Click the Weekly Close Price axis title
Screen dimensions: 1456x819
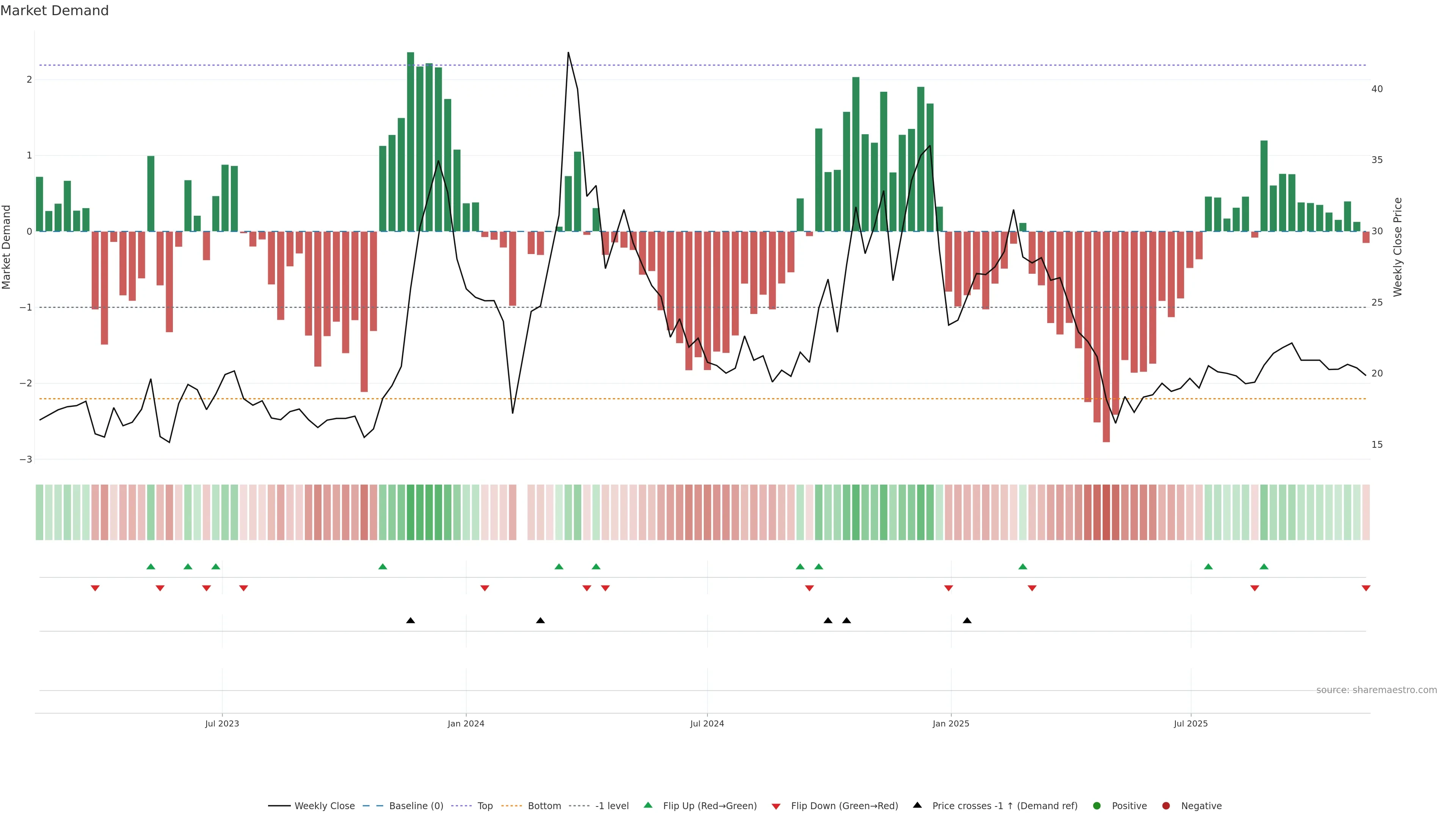pos(1398,247)
